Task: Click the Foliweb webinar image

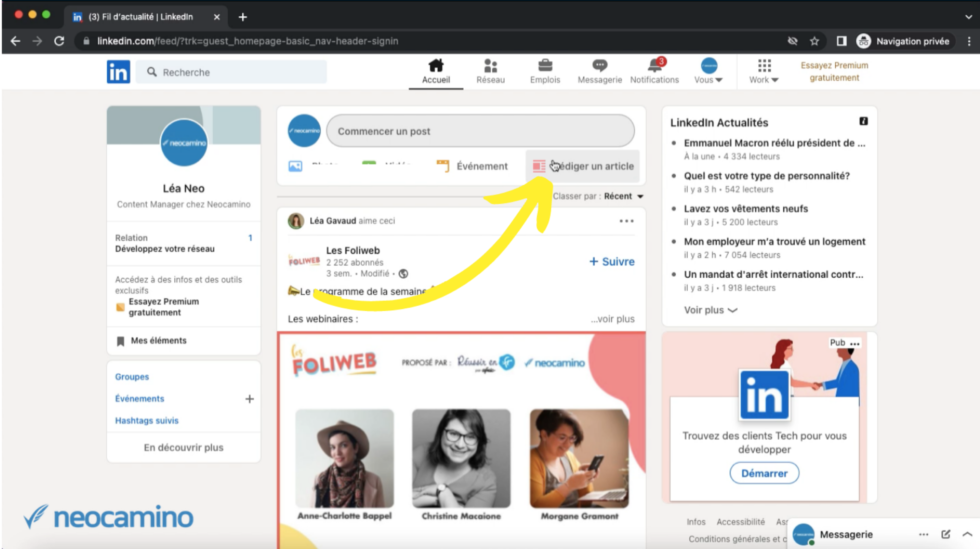Action: coord(461,440)
